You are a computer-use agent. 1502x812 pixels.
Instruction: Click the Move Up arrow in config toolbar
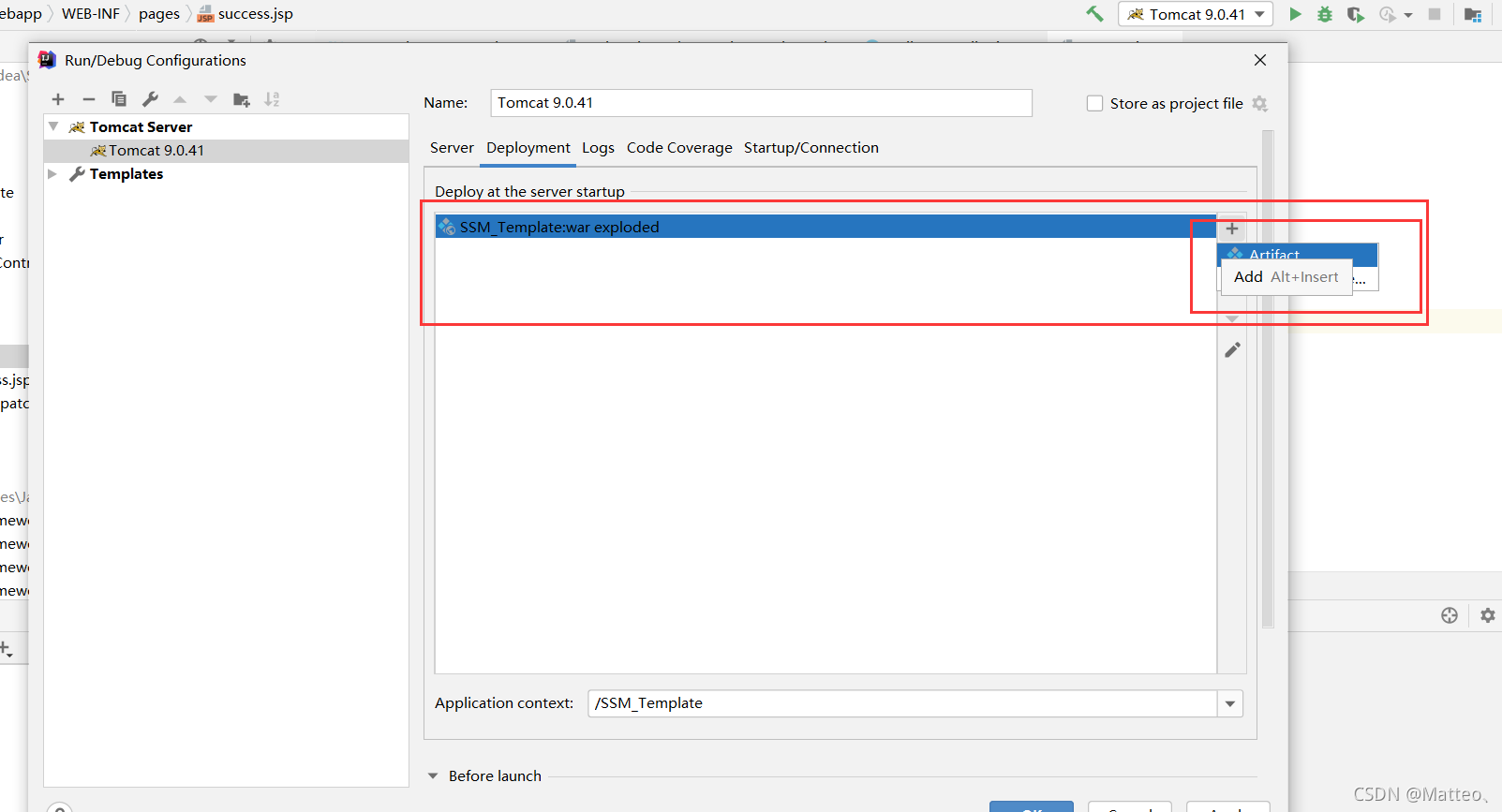pos(180,99)
